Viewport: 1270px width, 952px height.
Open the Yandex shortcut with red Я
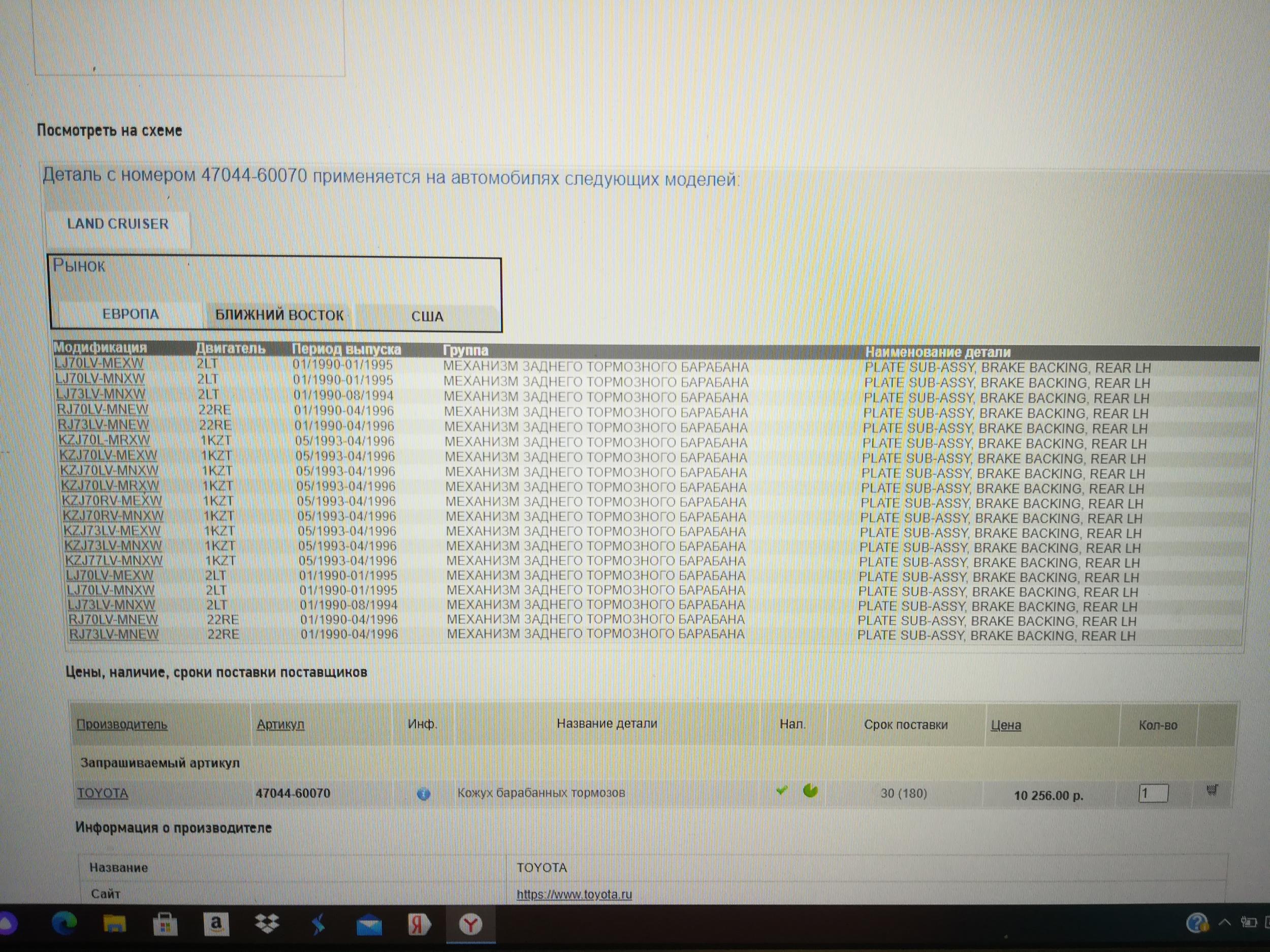click(x=419, y=925)
